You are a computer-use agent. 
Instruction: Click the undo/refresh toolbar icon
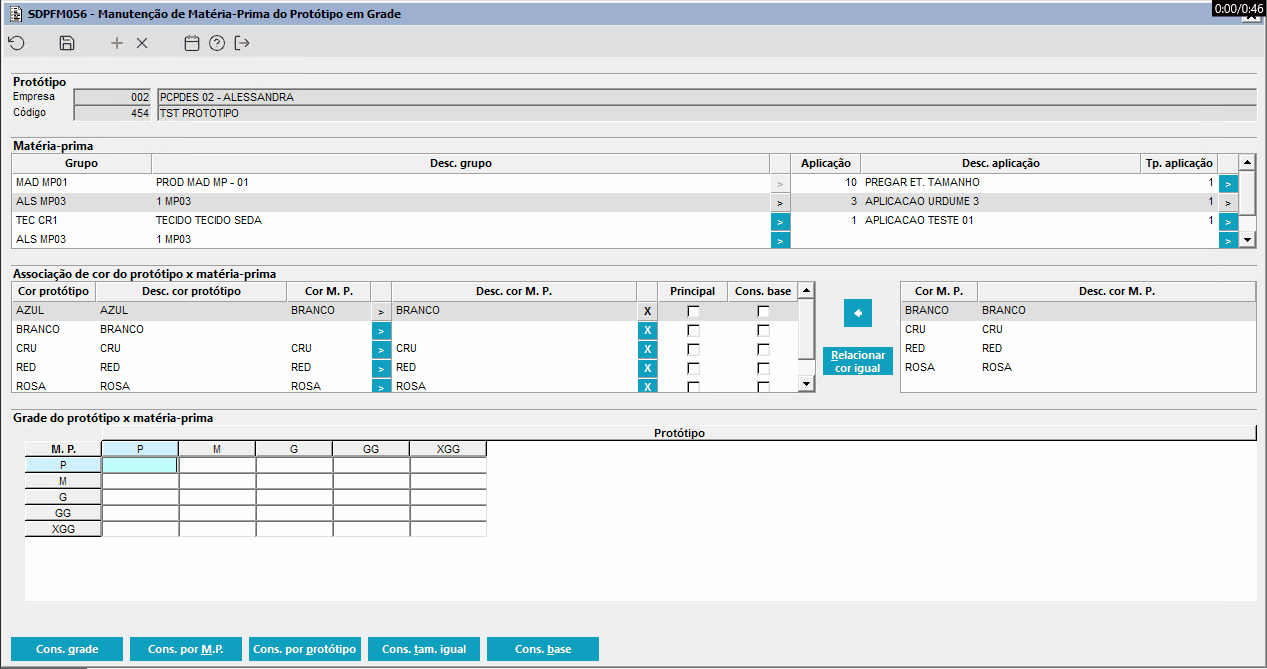(x=16, y=43)
